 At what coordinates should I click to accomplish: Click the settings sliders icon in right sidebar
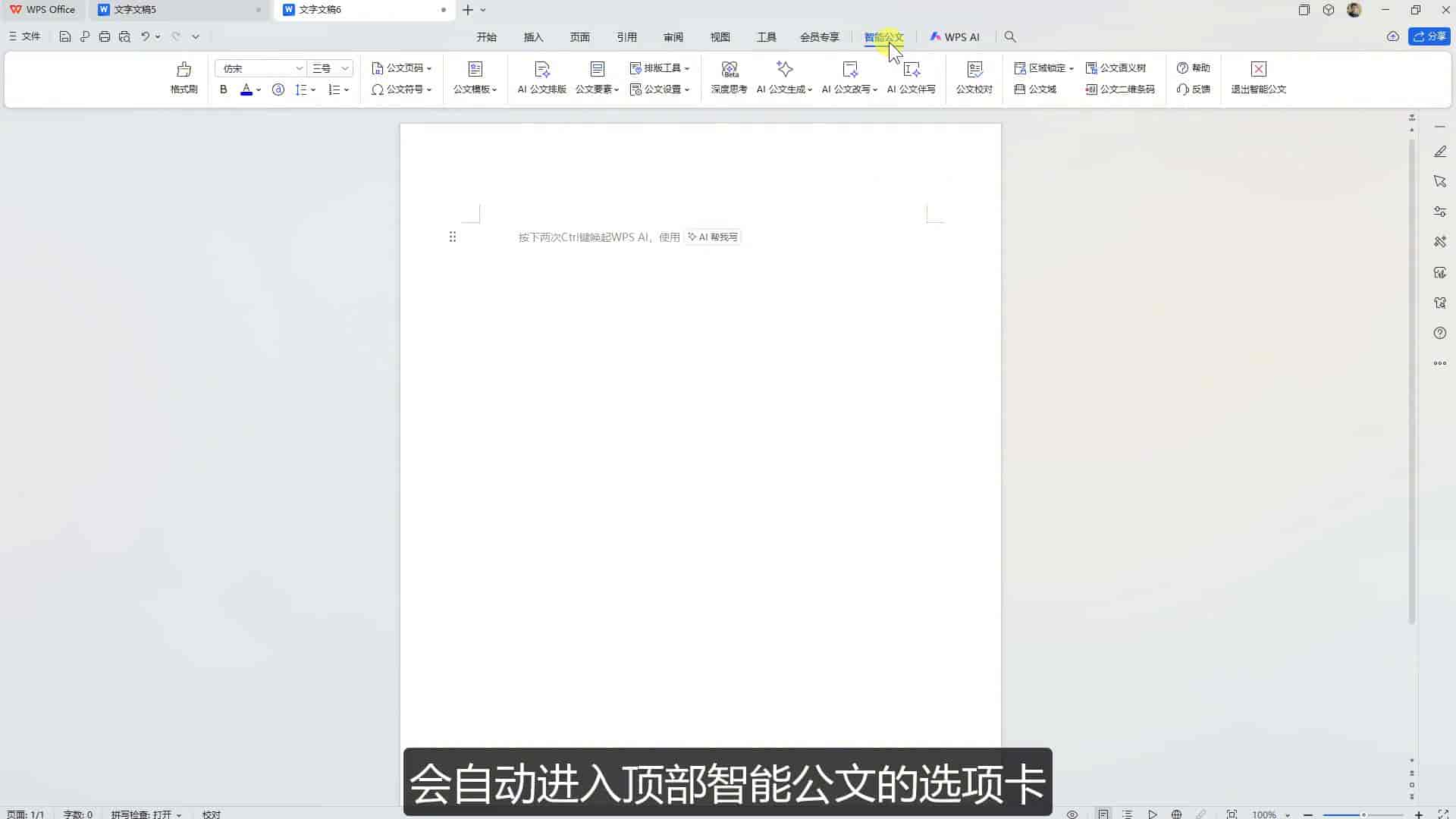(1440, 212)
